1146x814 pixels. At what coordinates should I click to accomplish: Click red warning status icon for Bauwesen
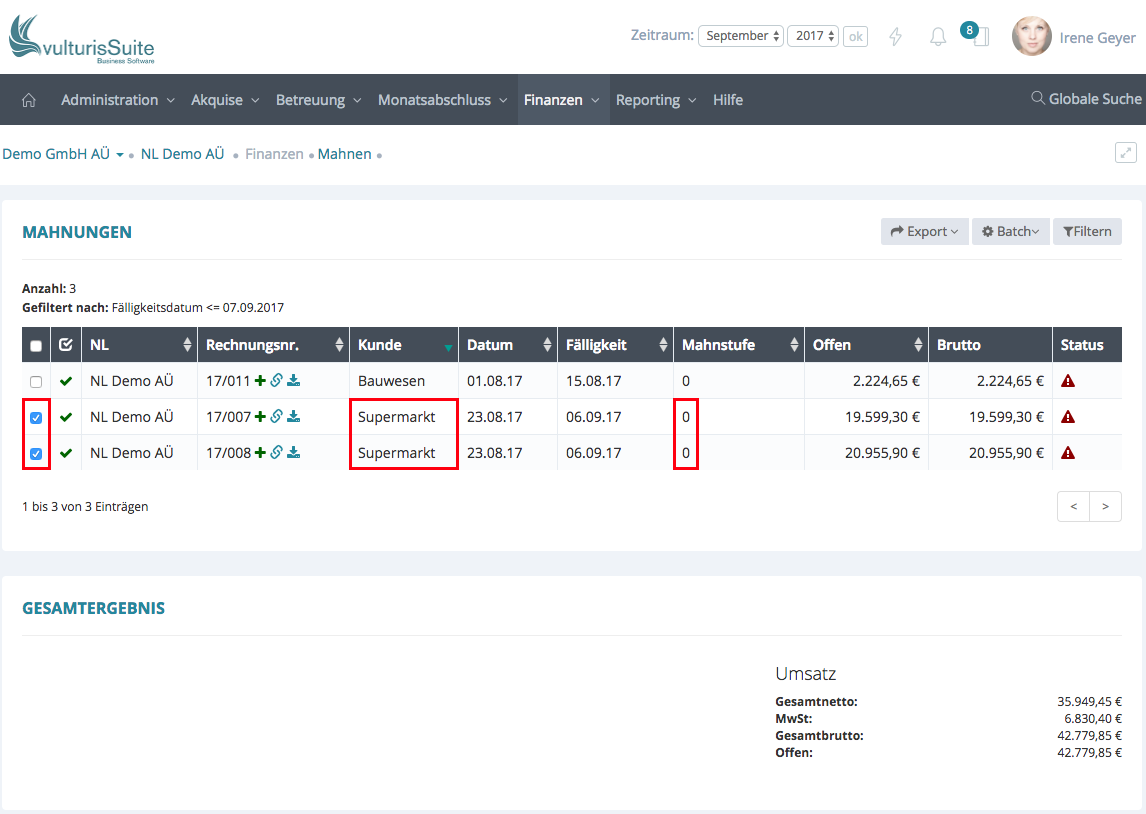[1068, 381]
